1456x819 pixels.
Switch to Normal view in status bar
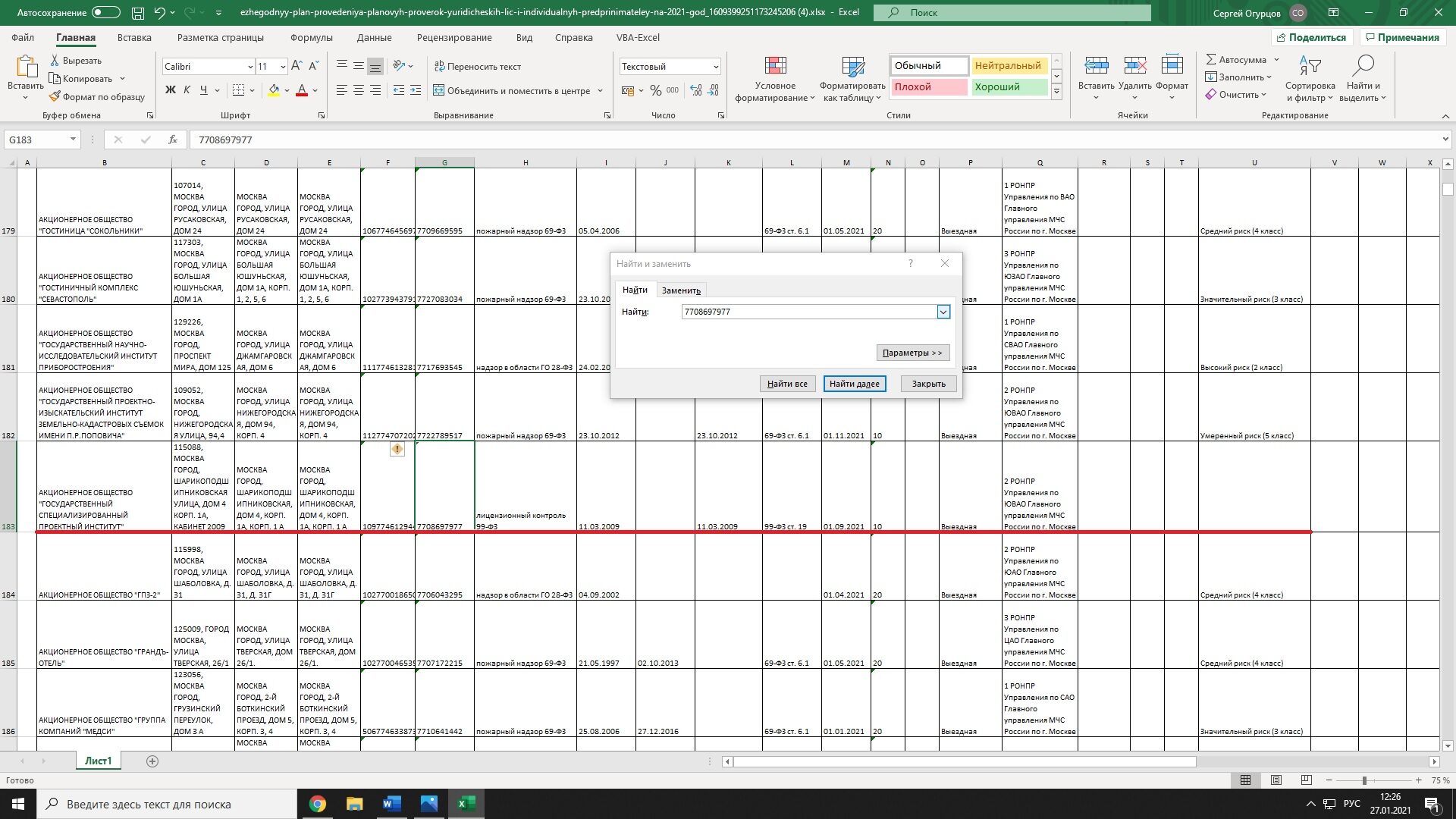[1245, 780]
